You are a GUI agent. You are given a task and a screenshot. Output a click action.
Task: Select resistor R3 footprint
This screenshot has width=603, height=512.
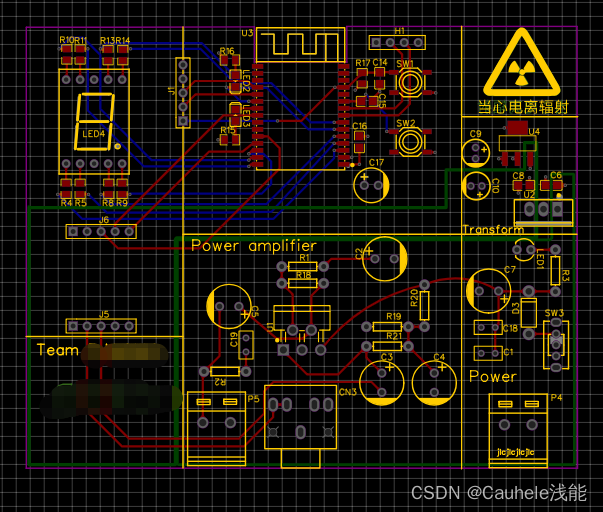tap(555, 270)
